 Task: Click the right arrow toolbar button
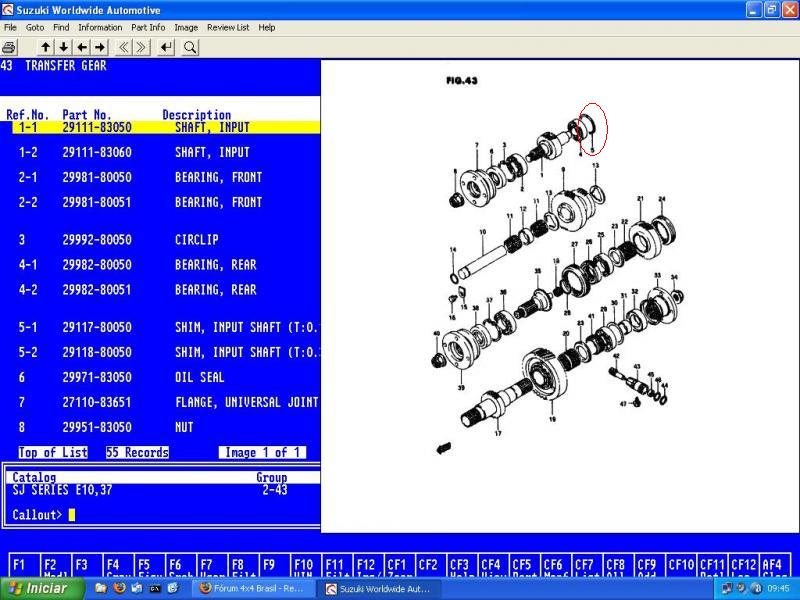100,47
